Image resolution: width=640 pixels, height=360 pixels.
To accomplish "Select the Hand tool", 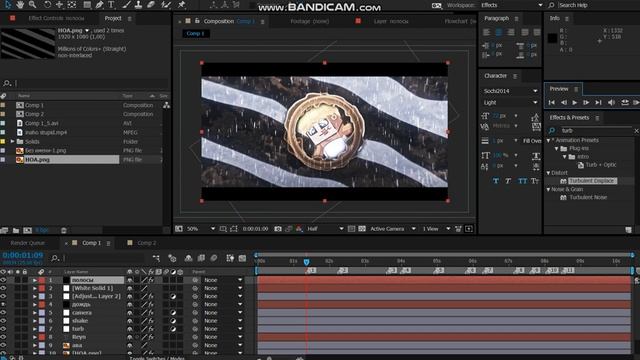I will [x=20, y=4].
